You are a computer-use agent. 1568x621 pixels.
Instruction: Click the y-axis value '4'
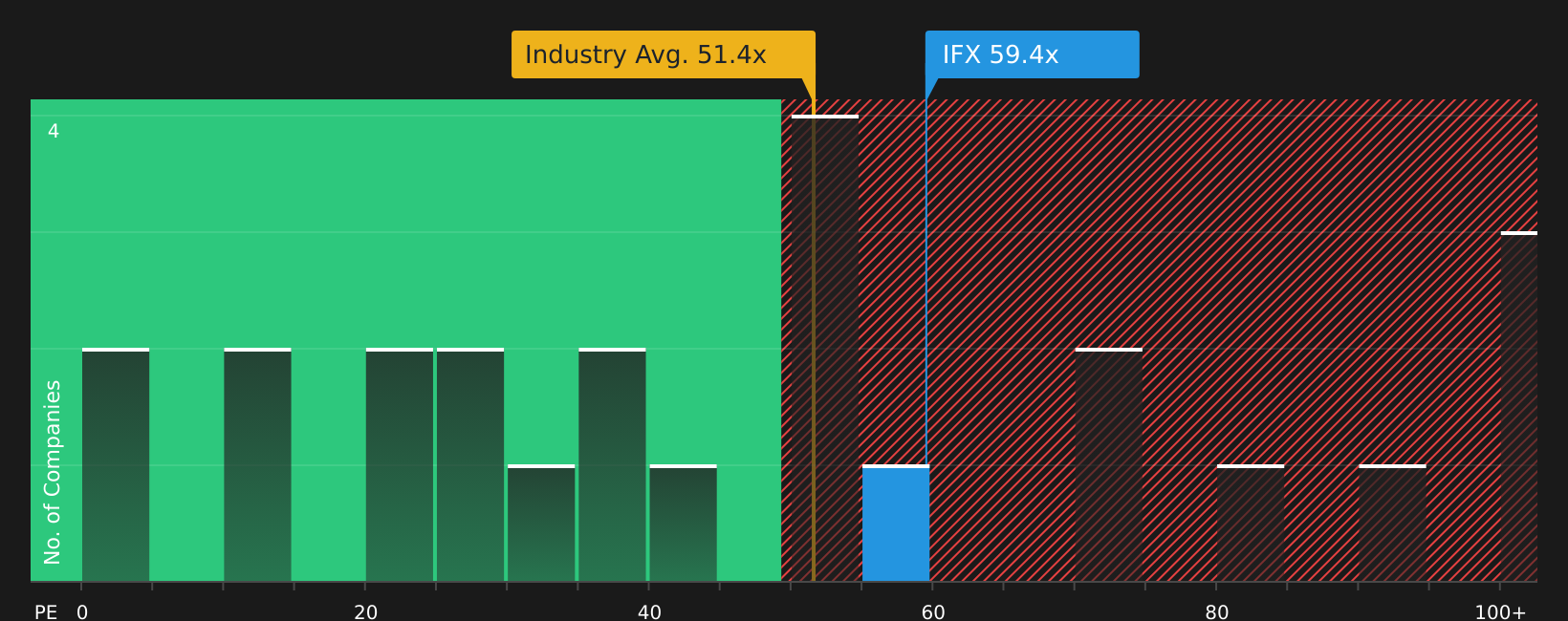(54, 131)
